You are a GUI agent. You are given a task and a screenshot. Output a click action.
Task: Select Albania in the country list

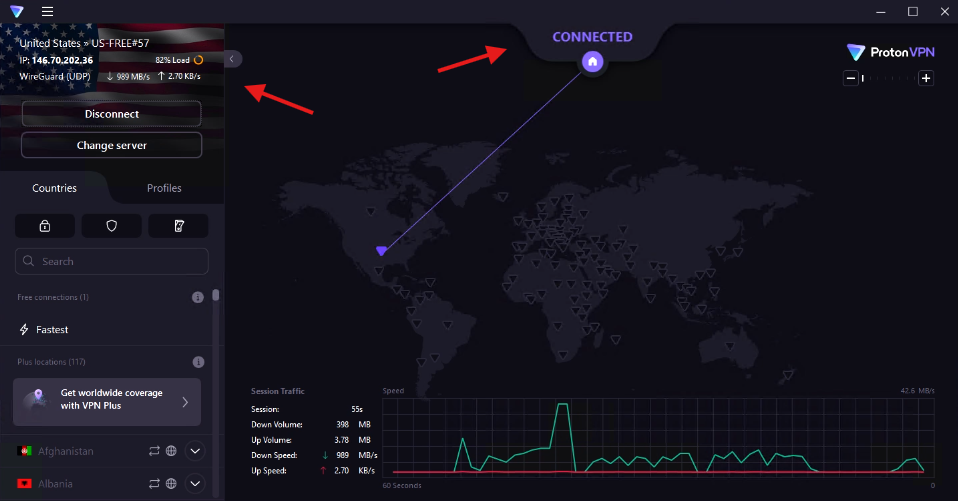pyautogui.click(x=55, y=483)
